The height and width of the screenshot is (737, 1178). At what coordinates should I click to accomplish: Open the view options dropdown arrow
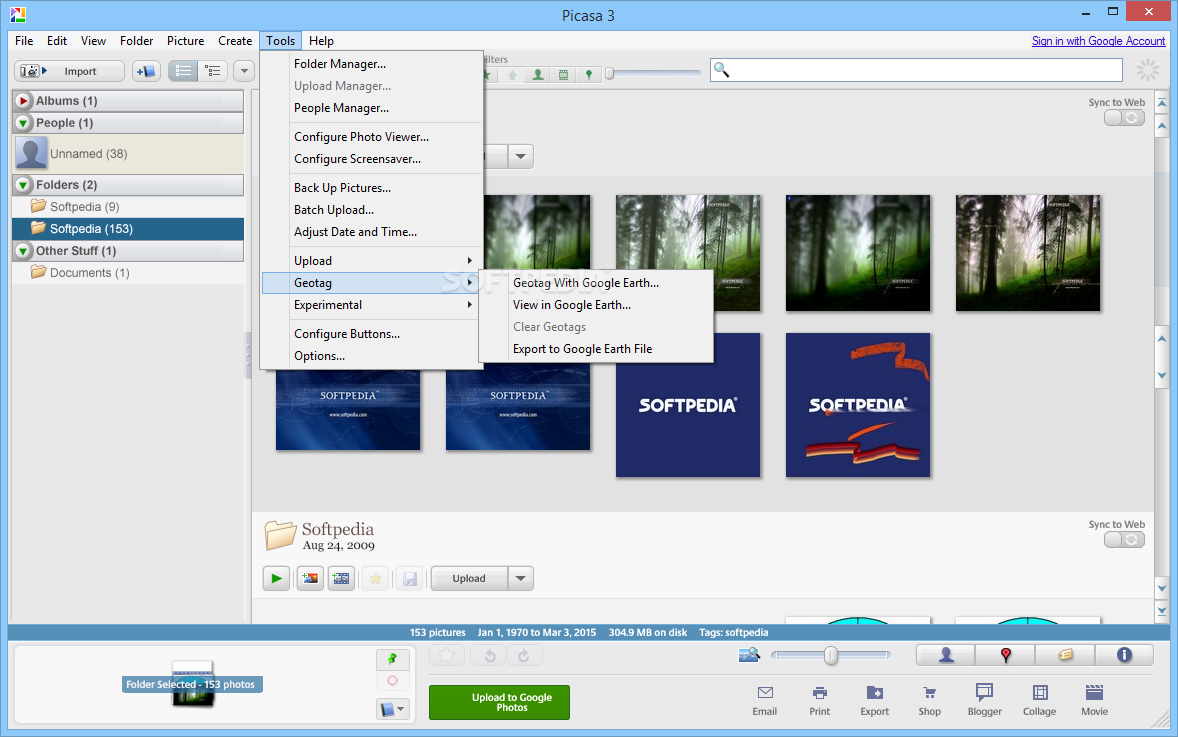point(243,71)
